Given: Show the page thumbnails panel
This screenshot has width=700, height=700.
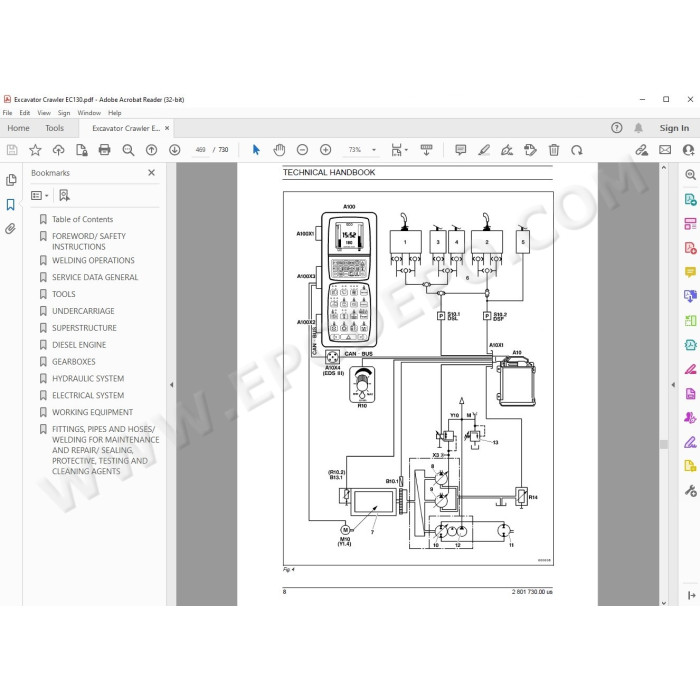Looking at the screenshot, I should (11, 179).
